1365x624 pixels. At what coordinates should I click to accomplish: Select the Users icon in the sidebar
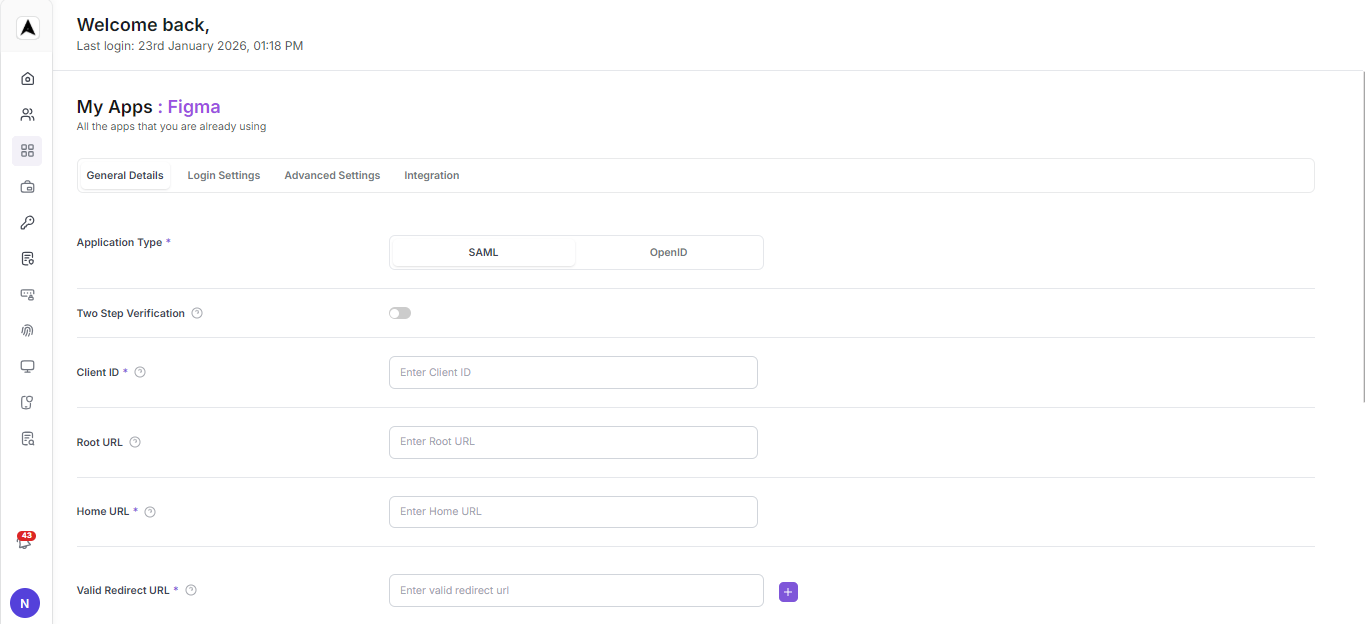(27, 114)
